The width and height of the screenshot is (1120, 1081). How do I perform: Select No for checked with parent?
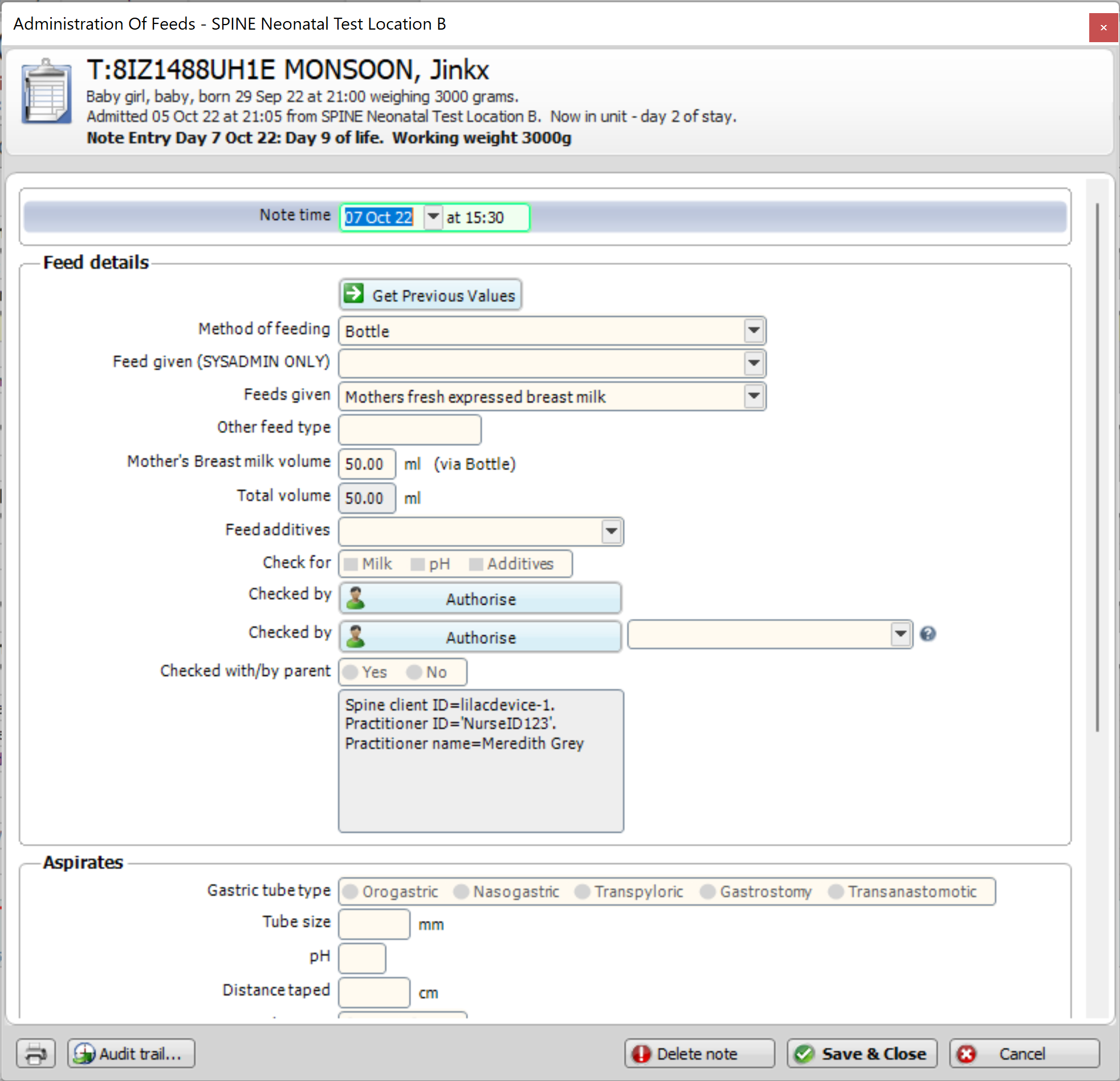coord(414,672)
